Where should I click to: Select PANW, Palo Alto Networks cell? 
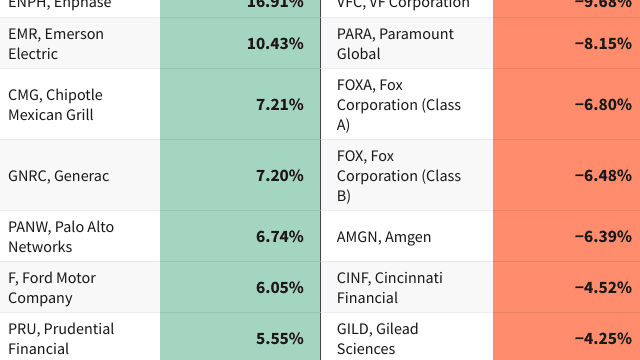[x=80, y=236]
